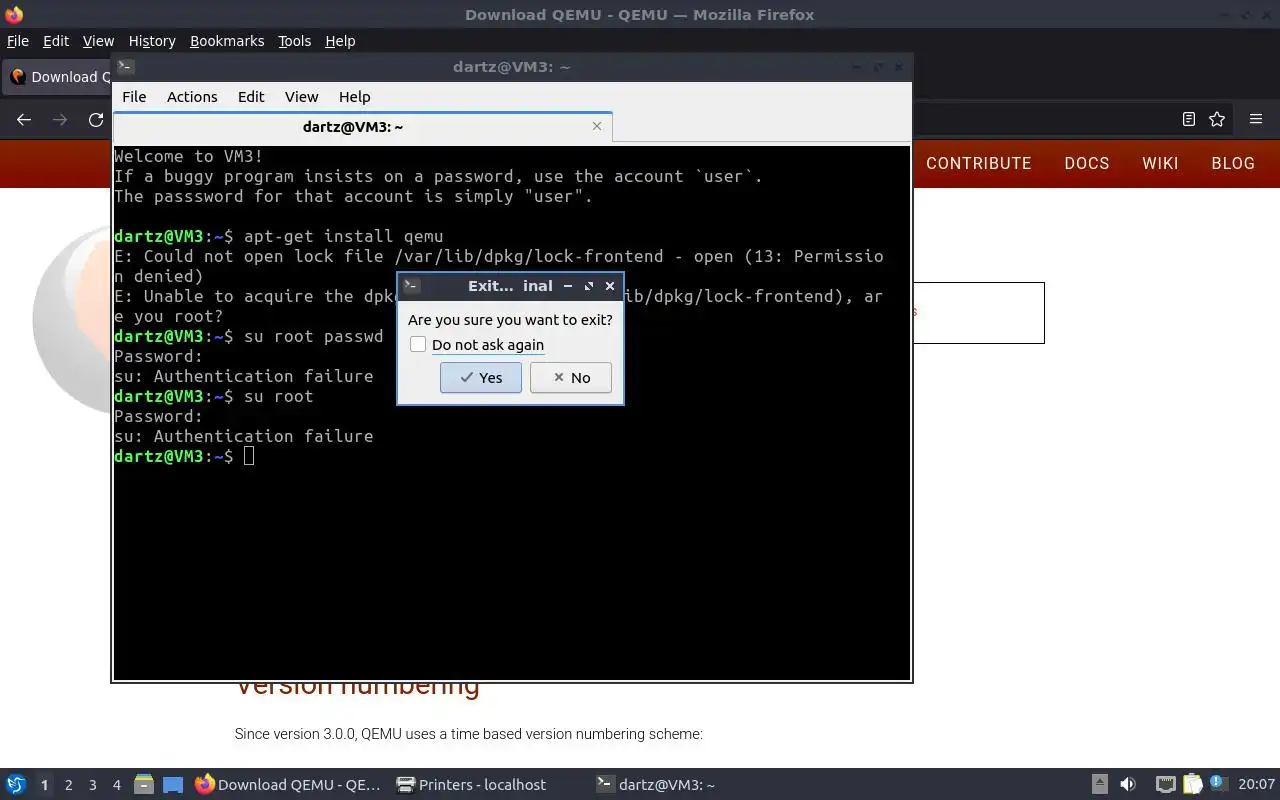Open the BLOG link on QEMU site
1280x800 pixels.
pyautogui.click(x=1233, y=163)
